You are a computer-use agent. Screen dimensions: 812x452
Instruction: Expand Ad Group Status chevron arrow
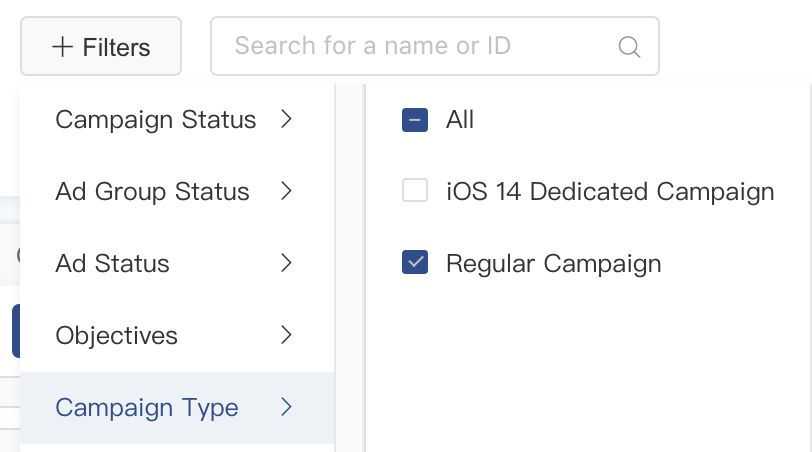[x=286, y=191]
